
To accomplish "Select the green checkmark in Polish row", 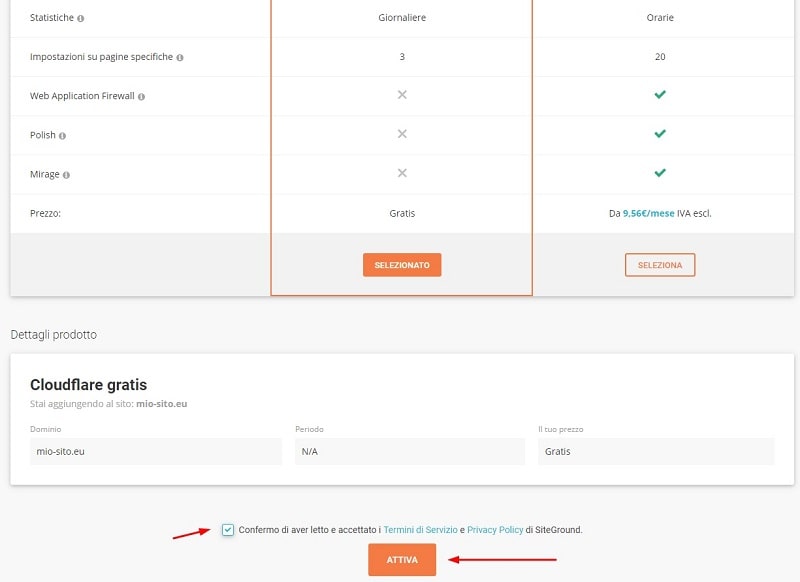I will coord(660,134).
